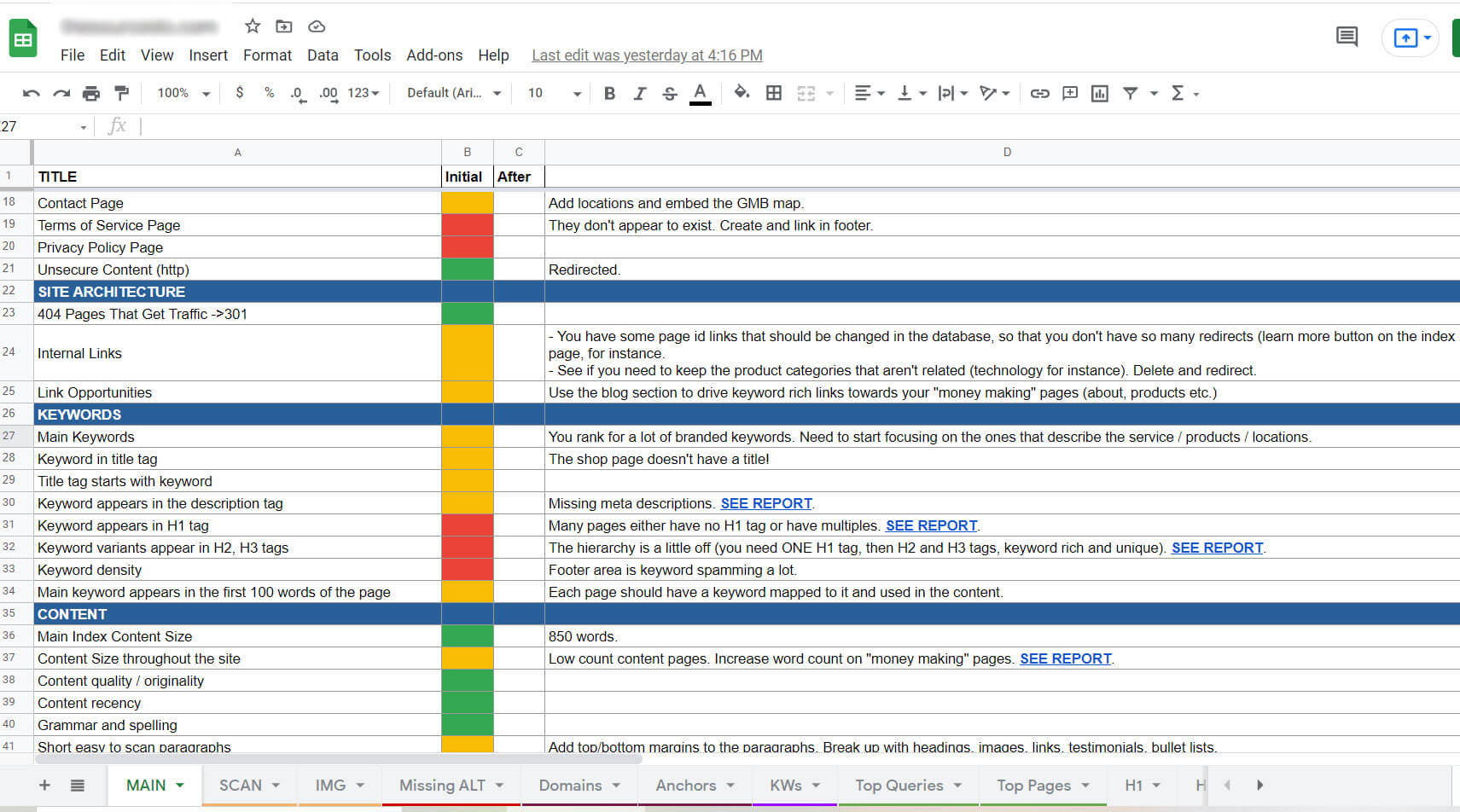Toggle strikethrough formatting
The image size is (1460, 812).
tap(670, 93)
